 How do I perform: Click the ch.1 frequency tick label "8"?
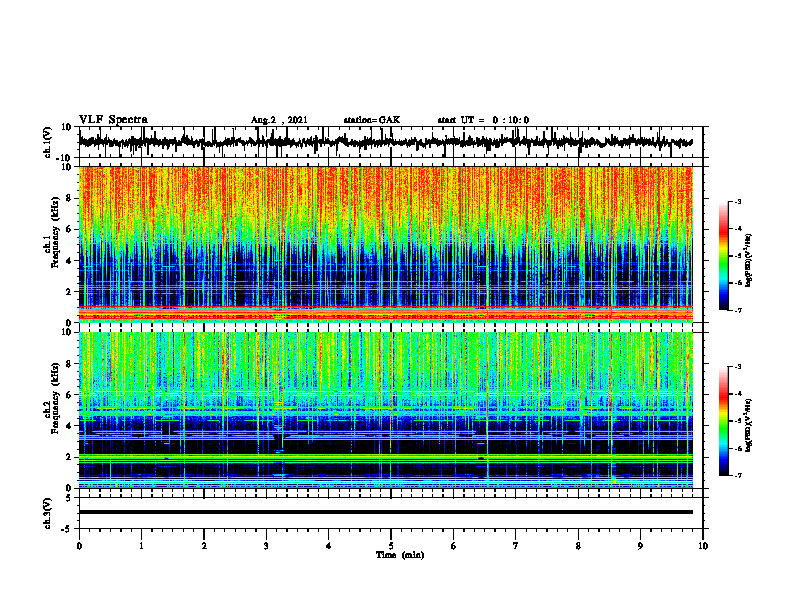pos(69,198)
